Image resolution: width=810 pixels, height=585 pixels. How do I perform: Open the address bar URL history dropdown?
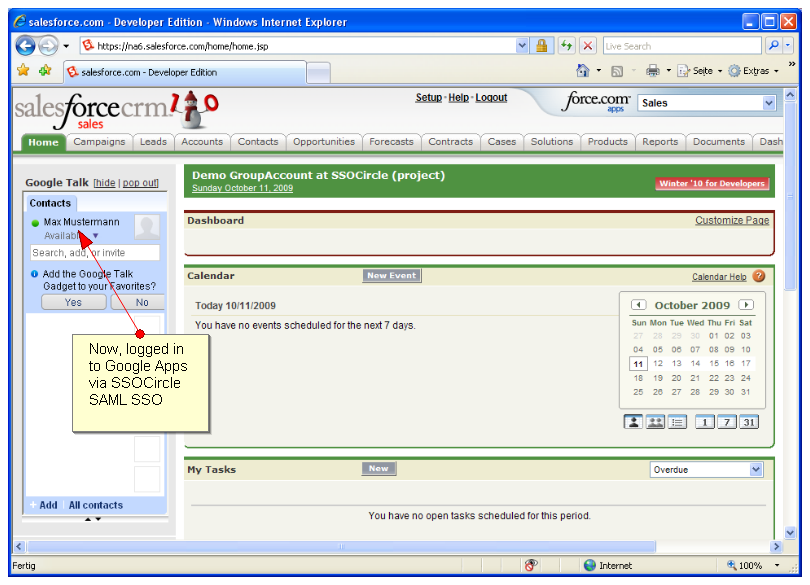522,46
